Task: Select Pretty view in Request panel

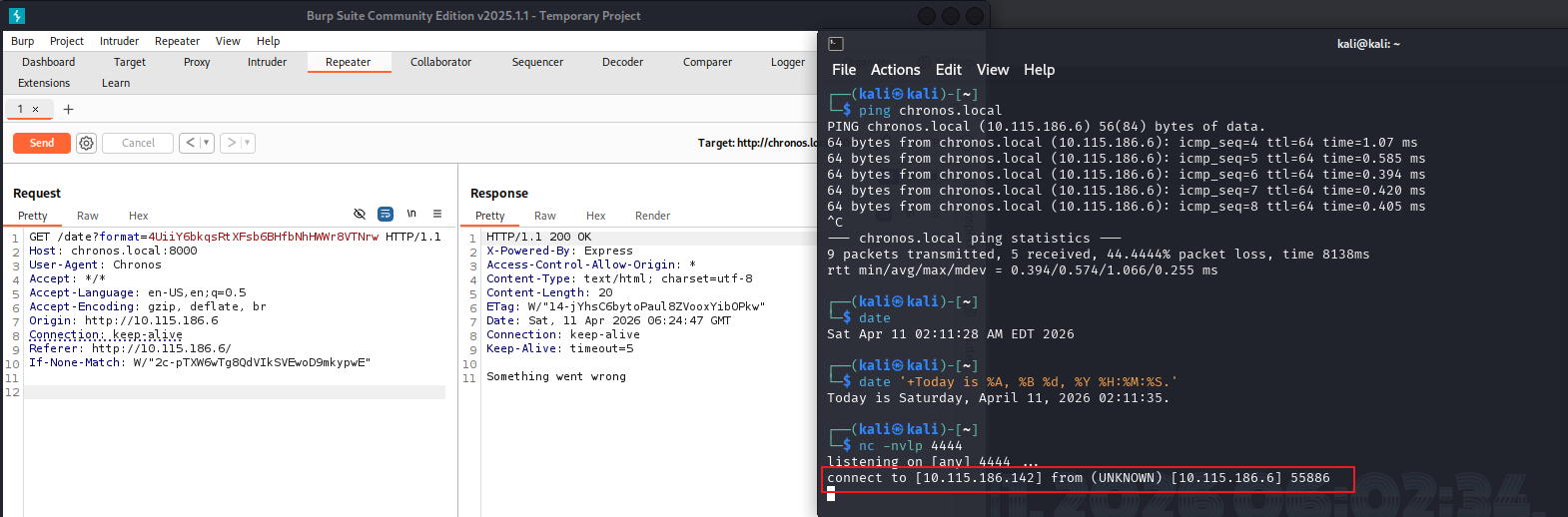Action: pos(32,216)
